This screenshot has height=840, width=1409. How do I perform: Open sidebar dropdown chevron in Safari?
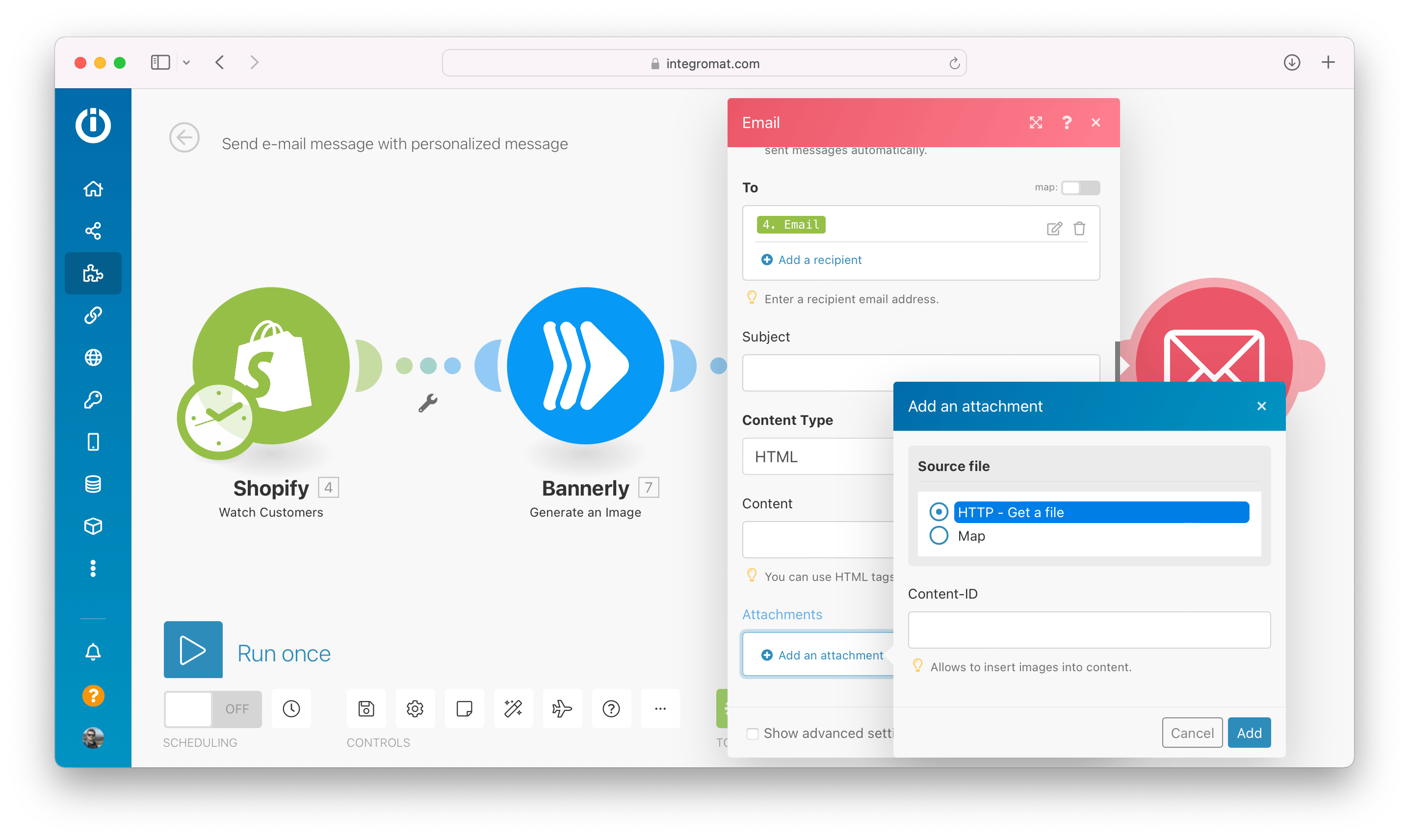[186, 62]
